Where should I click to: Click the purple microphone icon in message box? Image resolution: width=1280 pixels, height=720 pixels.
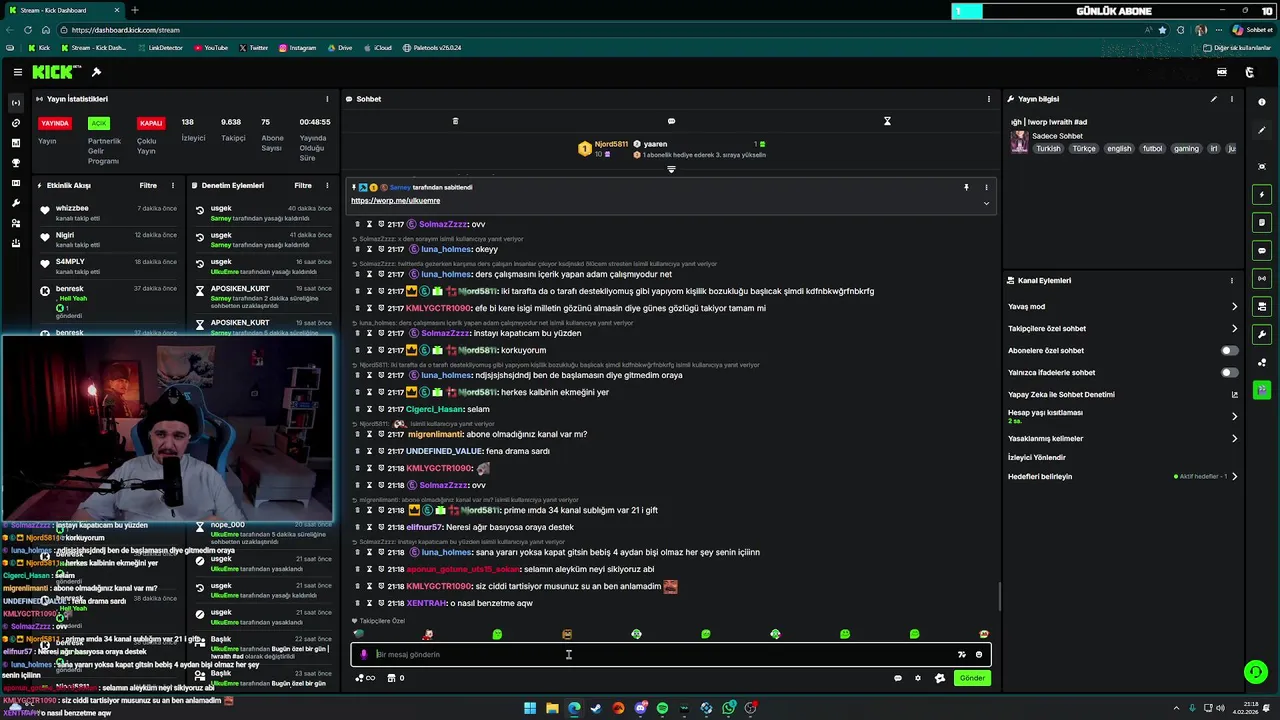pos(364,654)
